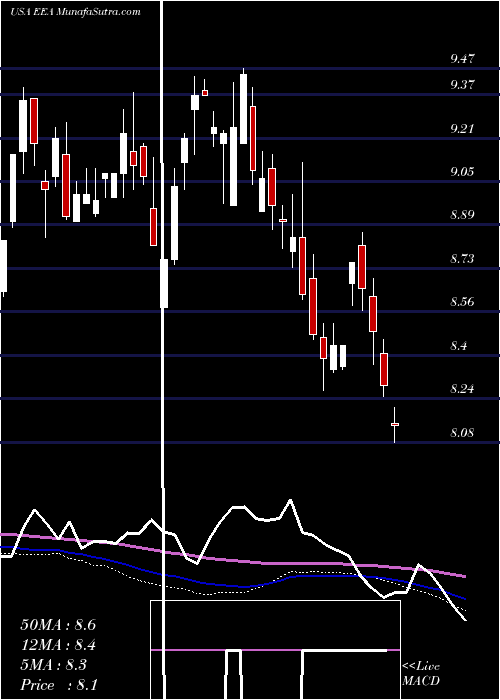Click the 9.21 price level label
Screen dimensions: 500x700
pos(463,129)
